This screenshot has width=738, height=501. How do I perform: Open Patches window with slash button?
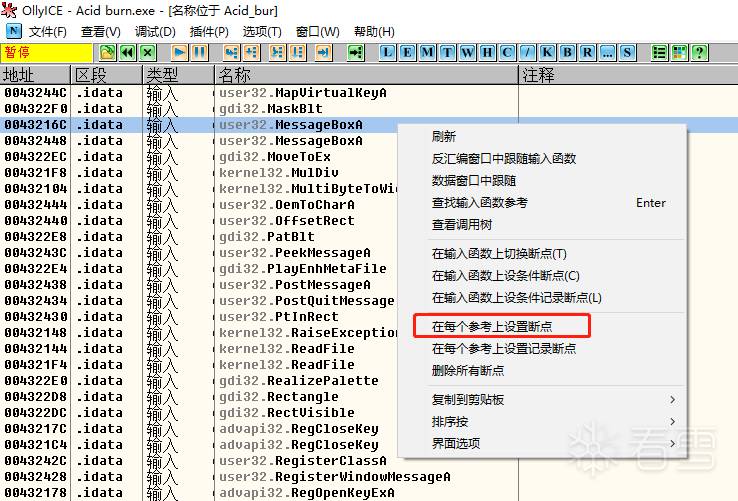coord(527,52)
